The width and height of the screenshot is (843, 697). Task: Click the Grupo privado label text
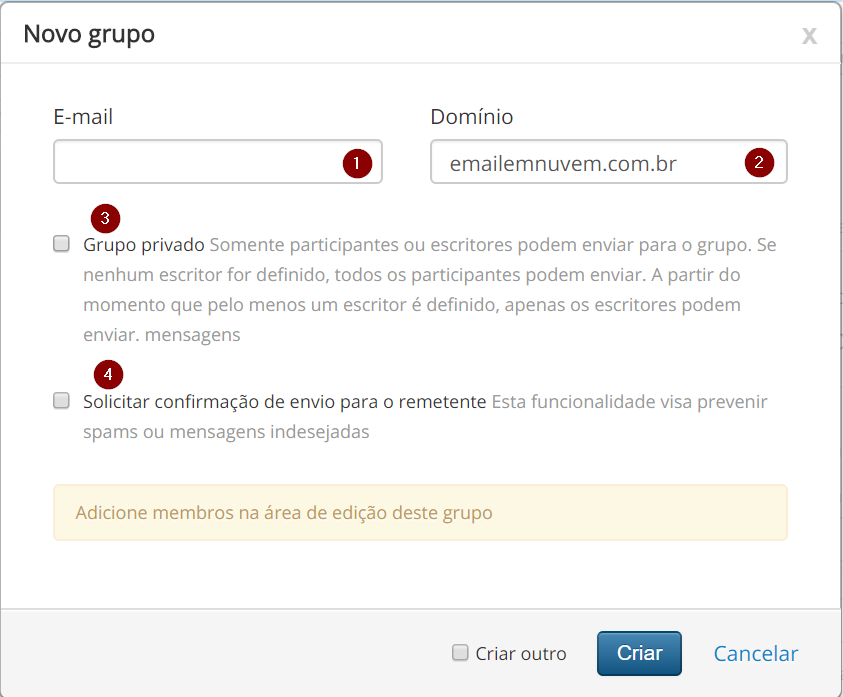click(x=144, y=245)
